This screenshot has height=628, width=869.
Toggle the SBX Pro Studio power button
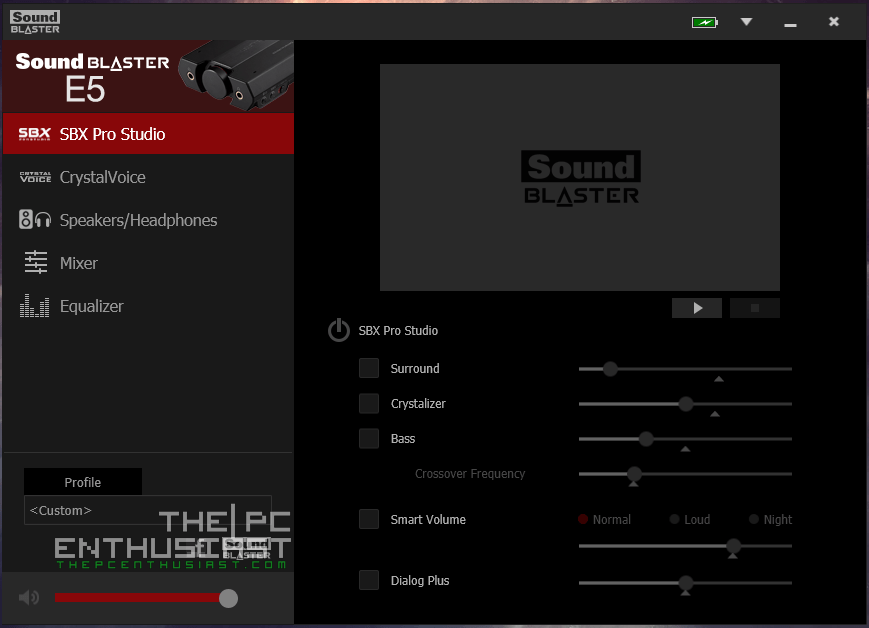point(339,330)
